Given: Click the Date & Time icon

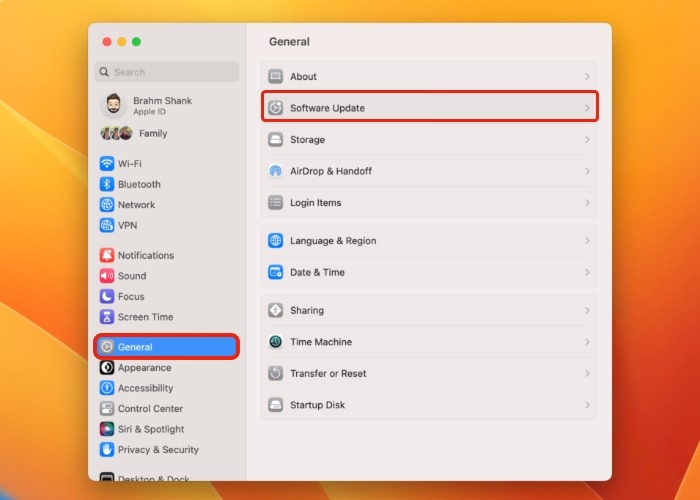Looking at the screenshot, I should (275, 272).
